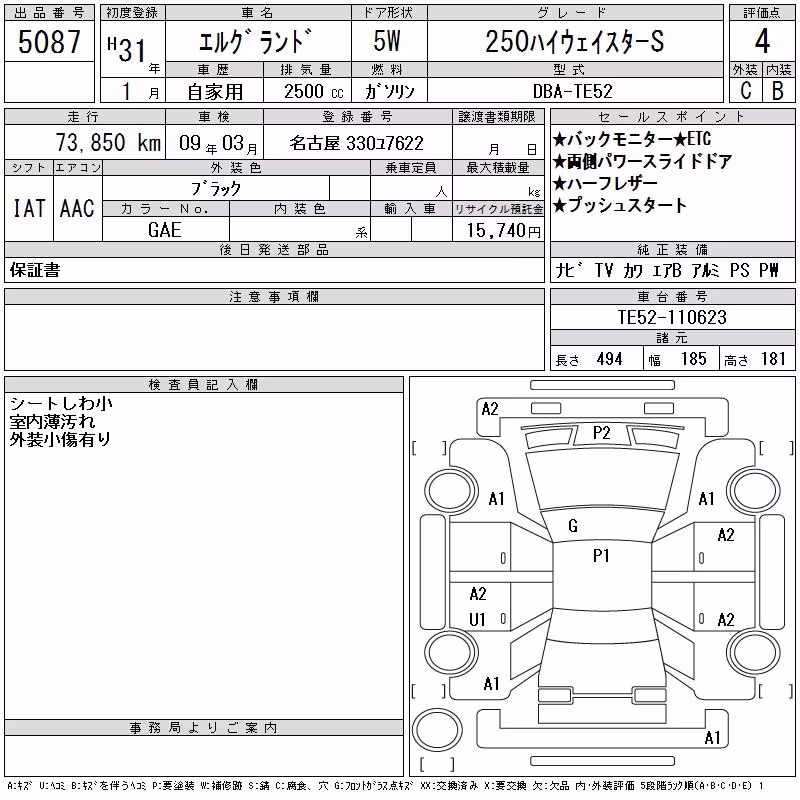Select inspector note シートしわ小
The width and height of the screenshot is (800, 800).
point(61,404)
